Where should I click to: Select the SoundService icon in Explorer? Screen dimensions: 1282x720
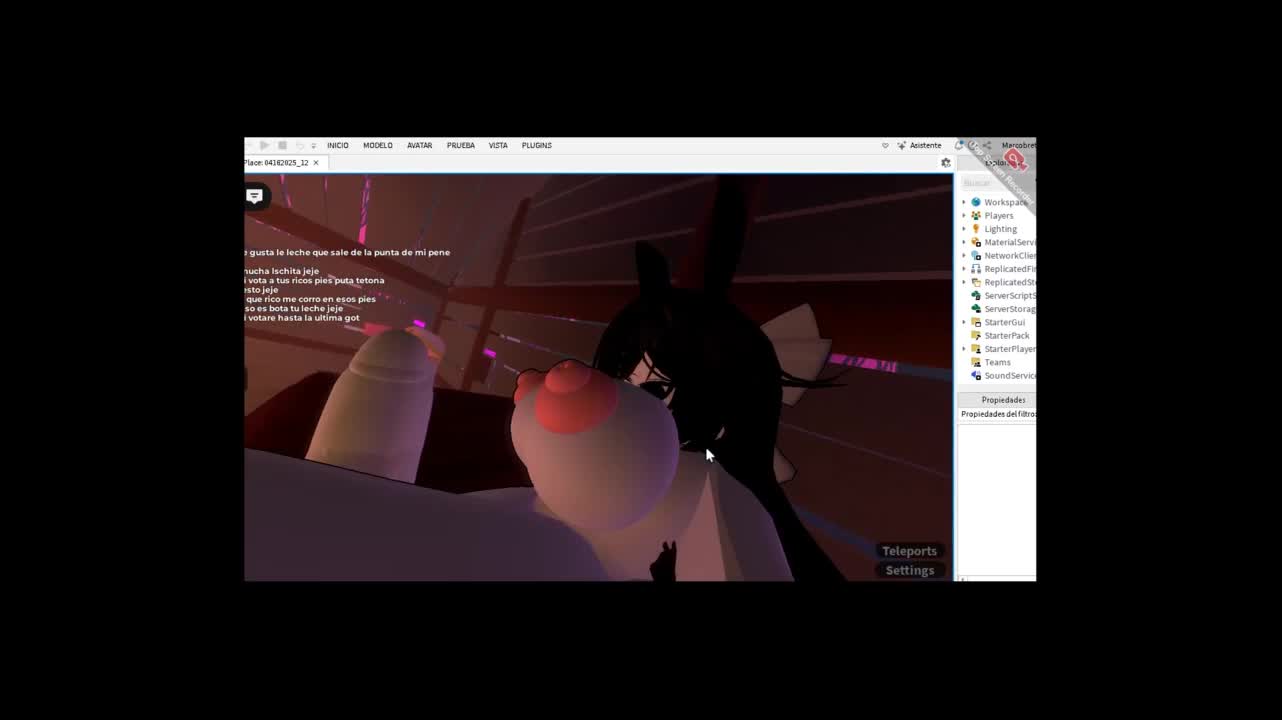(976, 376)
